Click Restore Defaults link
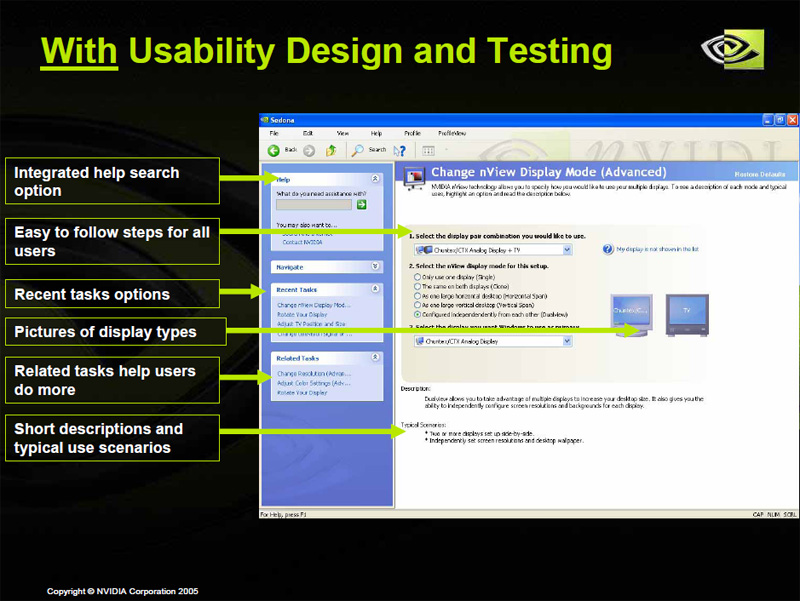Viewport: 800px width, 601px height. [760, 174]
